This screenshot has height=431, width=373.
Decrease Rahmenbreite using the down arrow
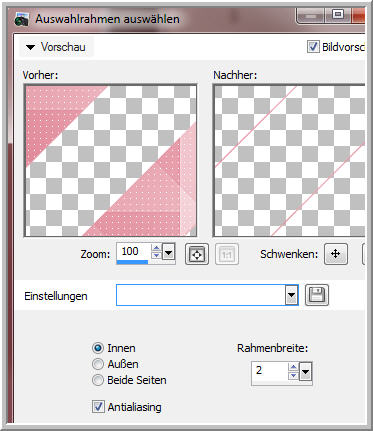tap(293, 376)
